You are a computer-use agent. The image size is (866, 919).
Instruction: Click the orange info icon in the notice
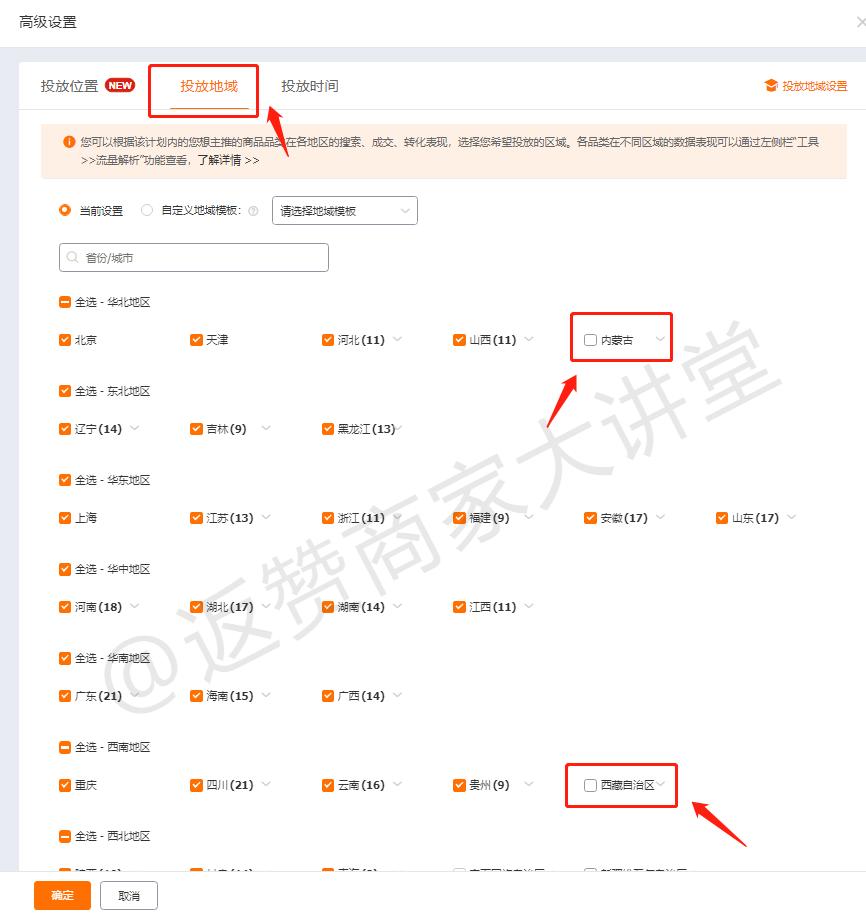coord(69,142)
